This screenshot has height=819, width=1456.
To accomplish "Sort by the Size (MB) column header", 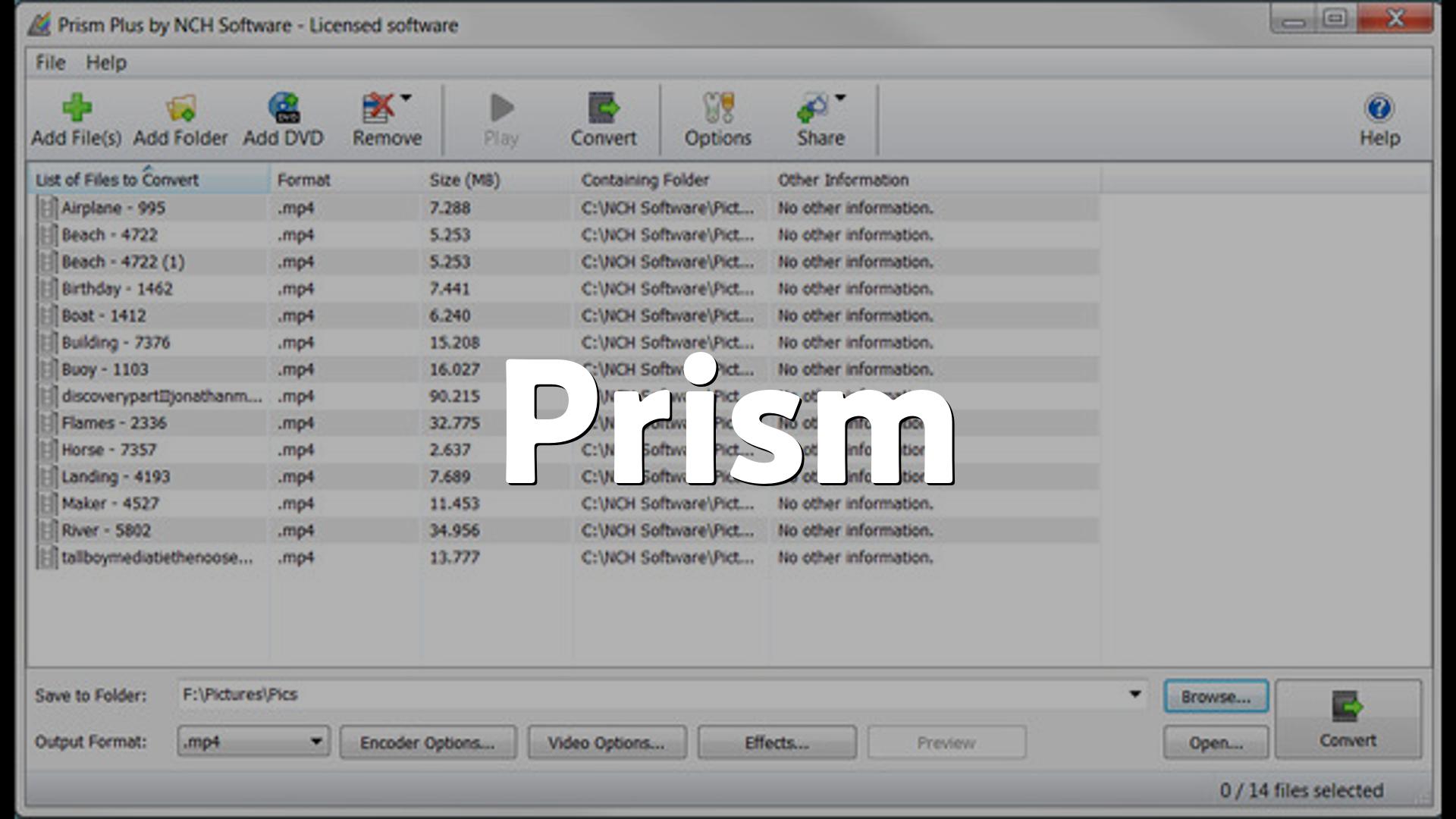I will point(497,180).
